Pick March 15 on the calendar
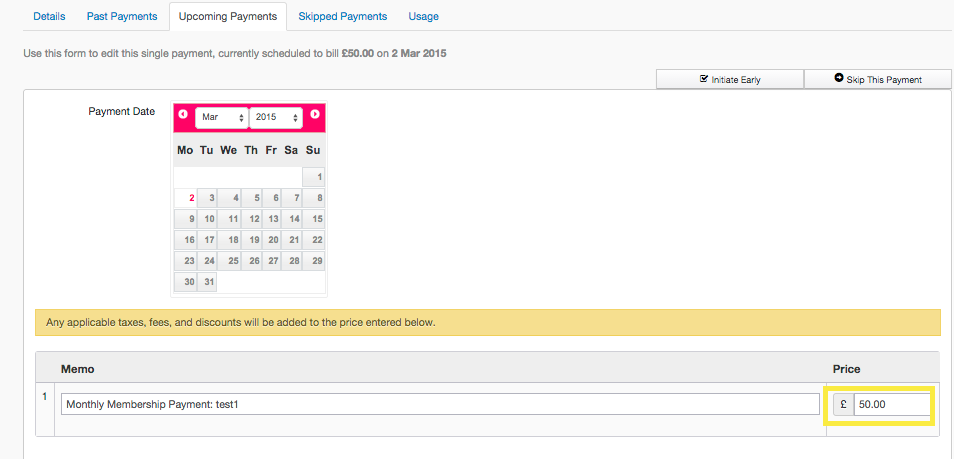 click(314, 219)
